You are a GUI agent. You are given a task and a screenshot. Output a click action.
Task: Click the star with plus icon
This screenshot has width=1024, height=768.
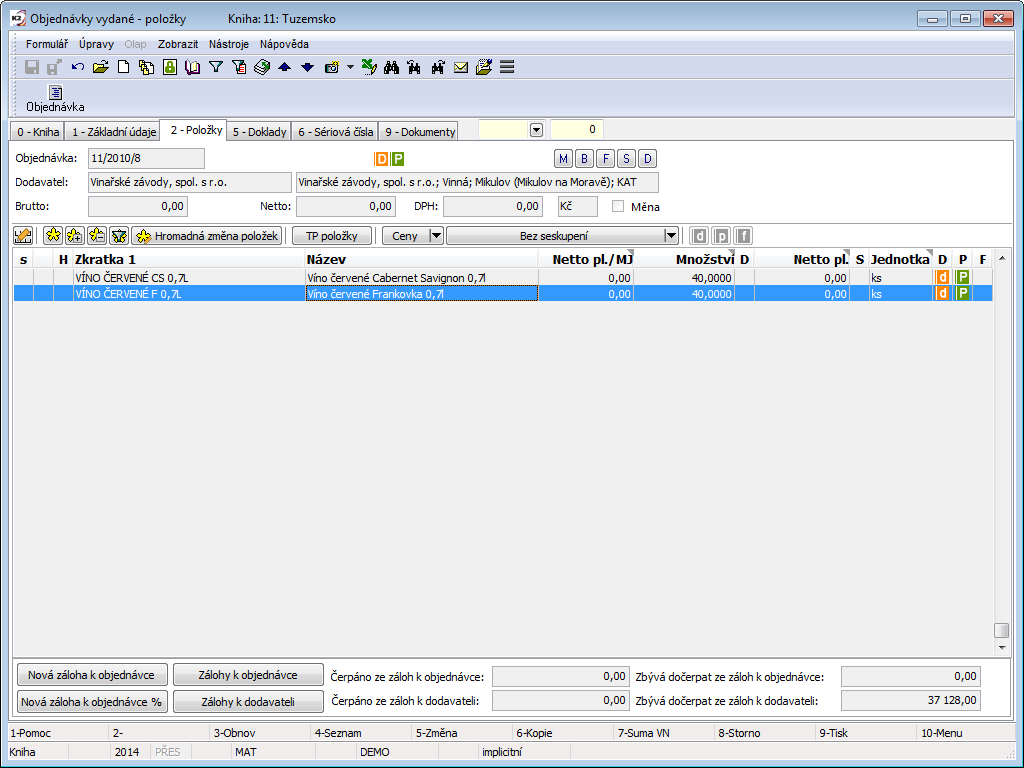click(x=74, y=236)
